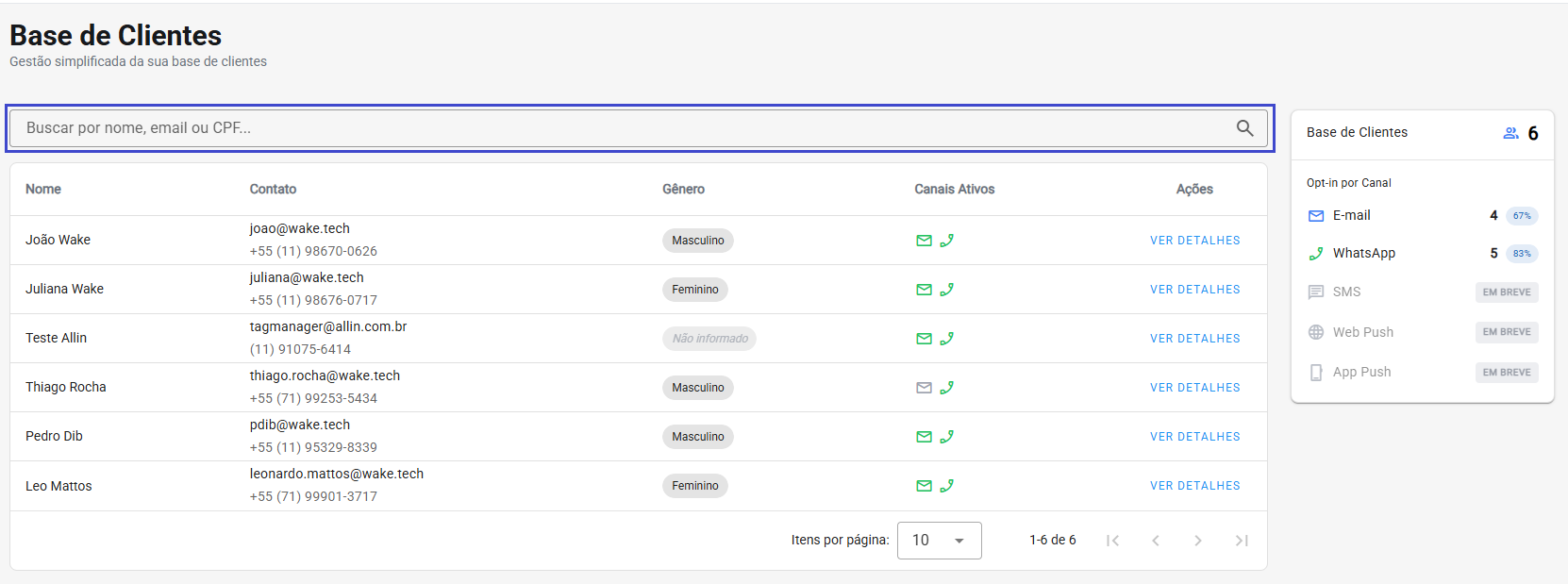1568x584 pixels.
Task: Go to the previous page arrow
Action: click(x=1156, y=541)
